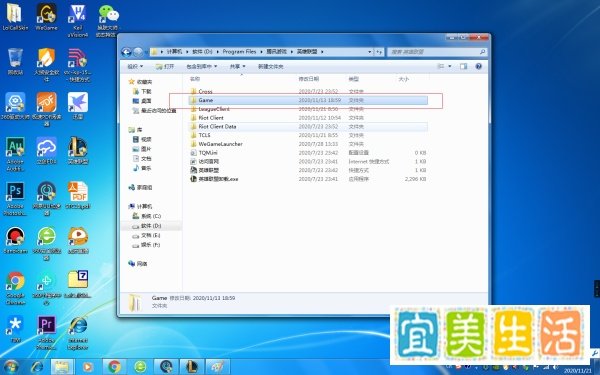
Task: Click 家庭组 (Homegroup) in navigation pane
Action: (144, 187)
